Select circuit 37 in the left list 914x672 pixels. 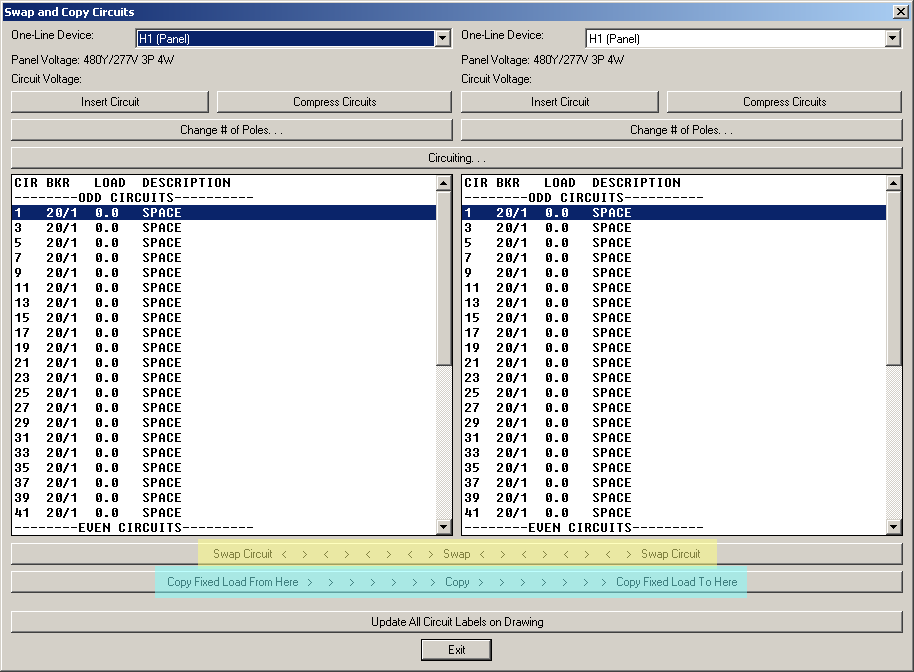click(224, 483)
